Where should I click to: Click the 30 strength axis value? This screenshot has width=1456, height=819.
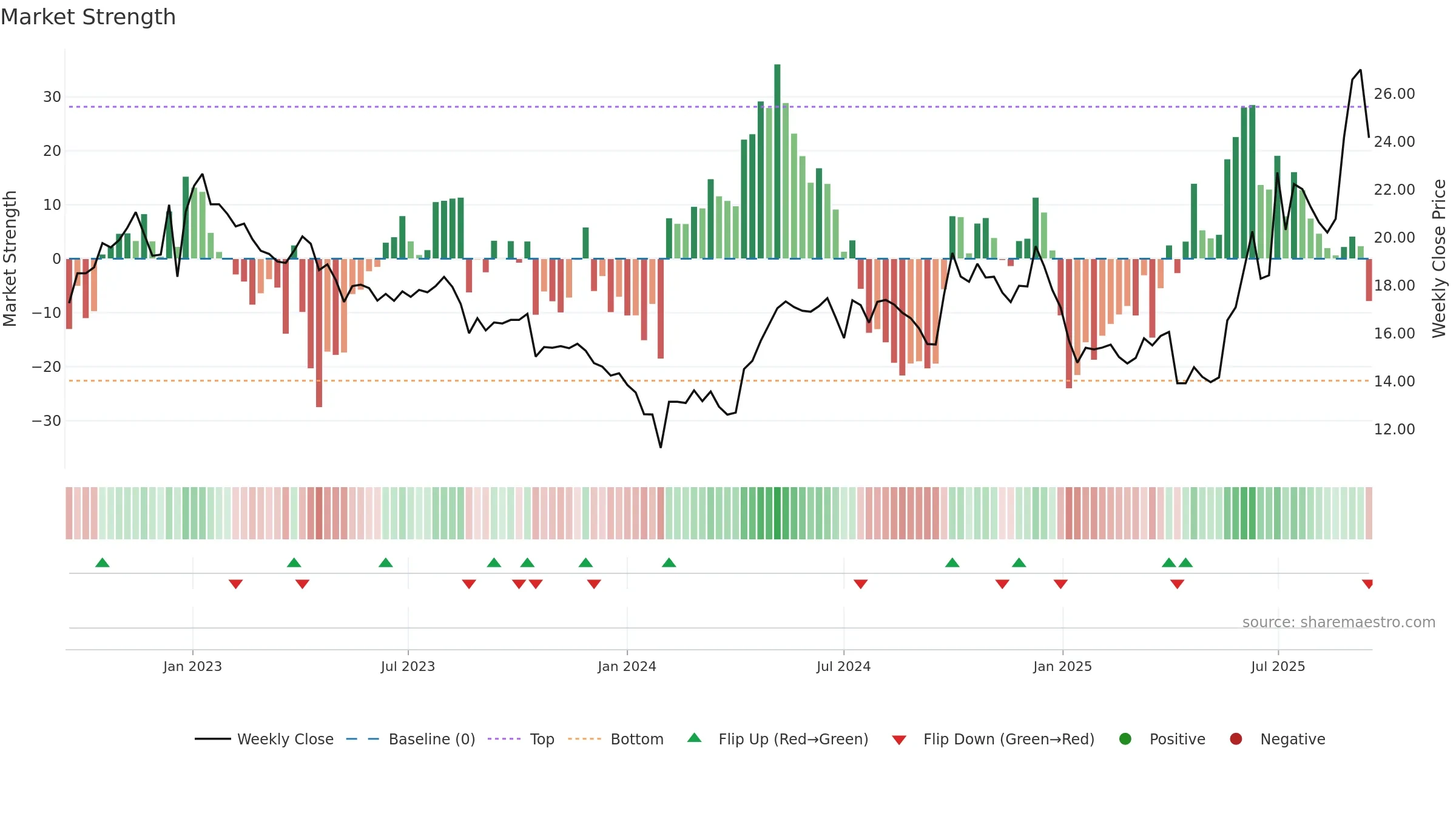click(52, 96)
